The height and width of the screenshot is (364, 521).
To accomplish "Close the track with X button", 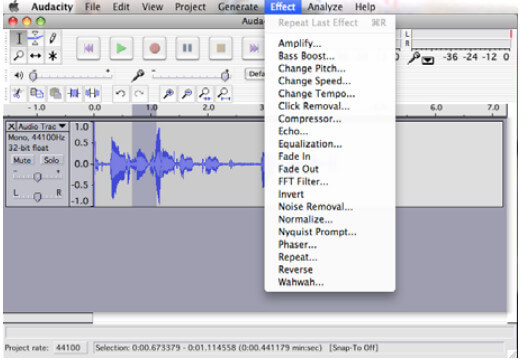I will click(x=11, y=126).
